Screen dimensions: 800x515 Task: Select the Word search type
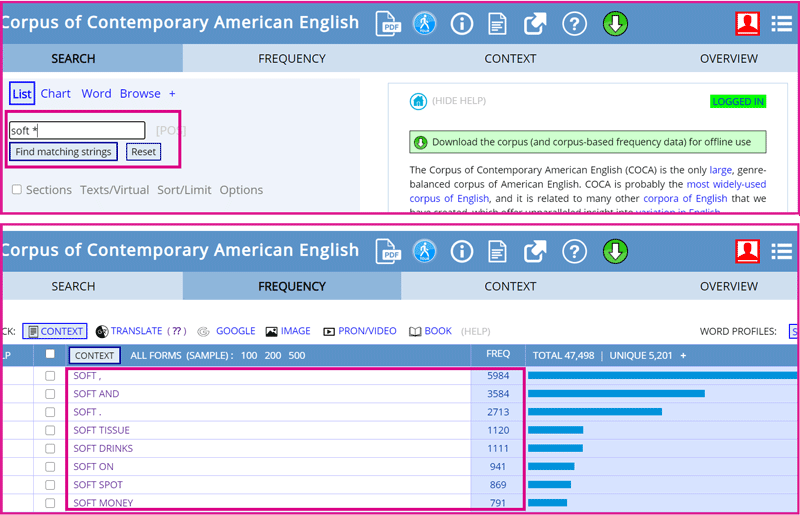point(96,94)
